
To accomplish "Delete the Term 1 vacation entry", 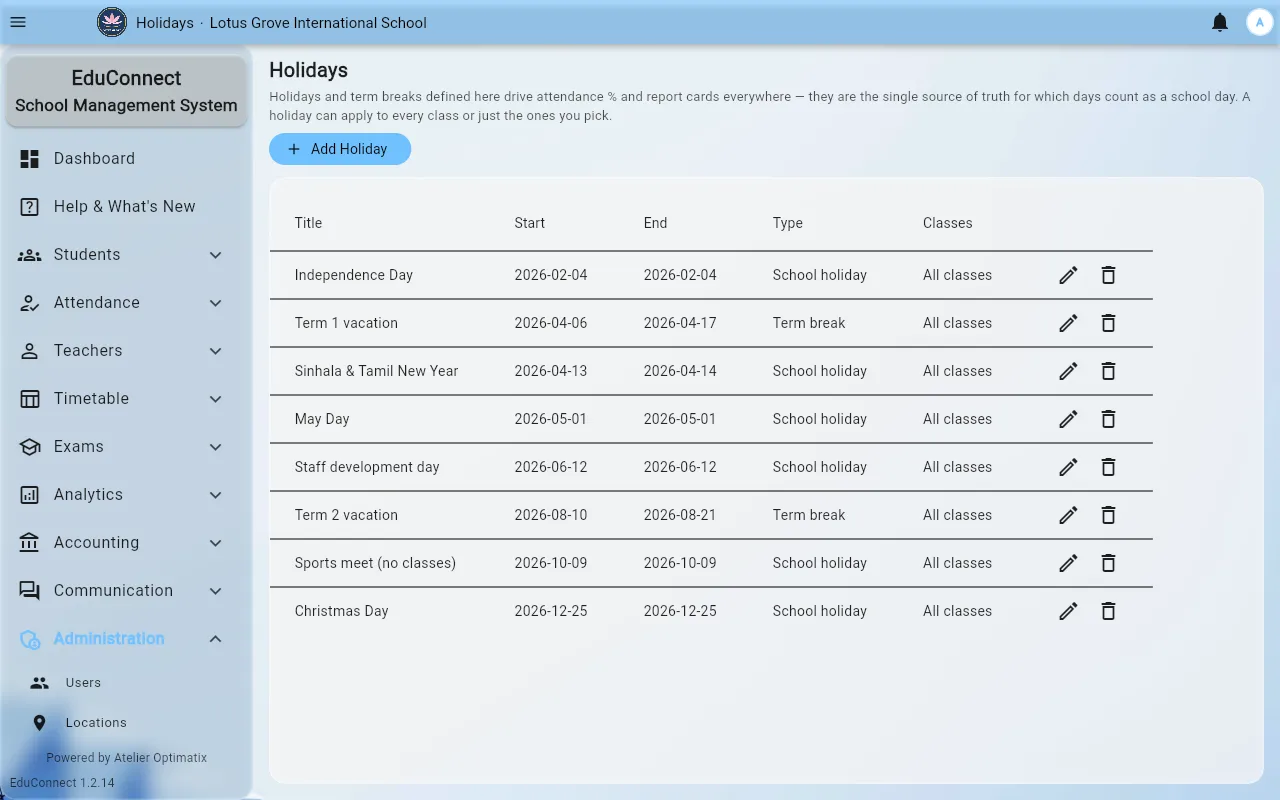I will coord(1108,323).
